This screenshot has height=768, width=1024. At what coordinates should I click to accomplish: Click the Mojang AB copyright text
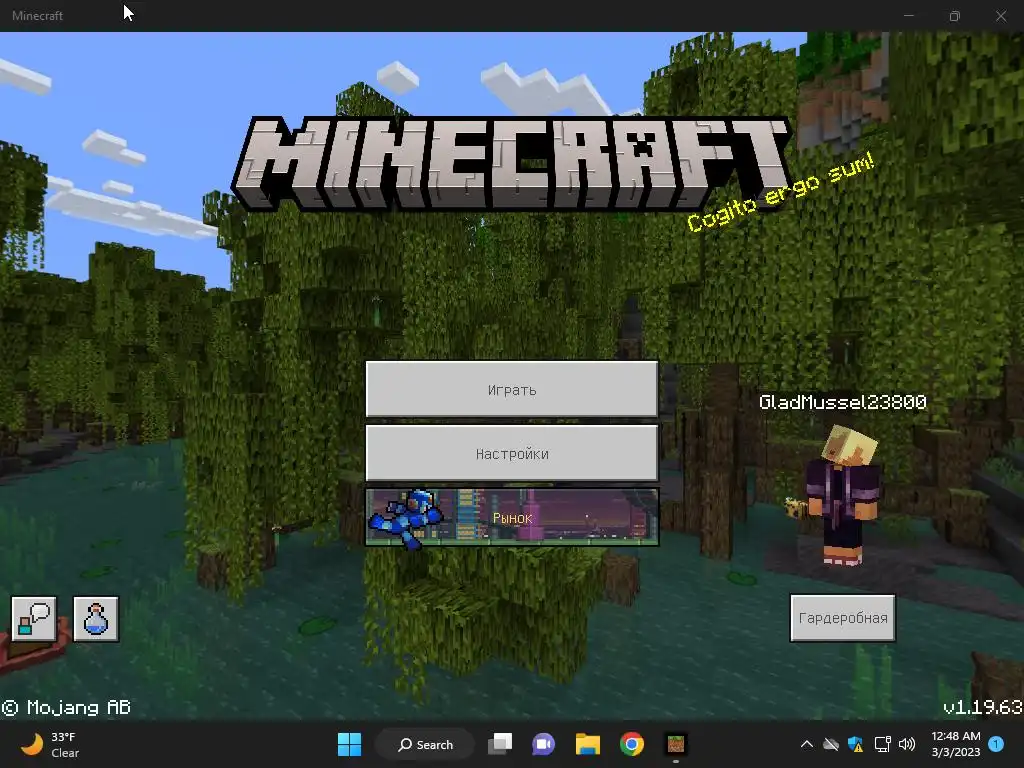(x=66, y=707)
